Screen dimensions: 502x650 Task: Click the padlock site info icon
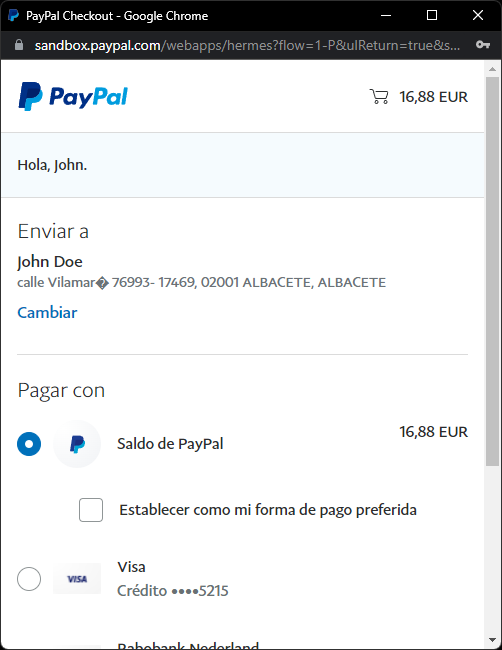pos(19,45)
